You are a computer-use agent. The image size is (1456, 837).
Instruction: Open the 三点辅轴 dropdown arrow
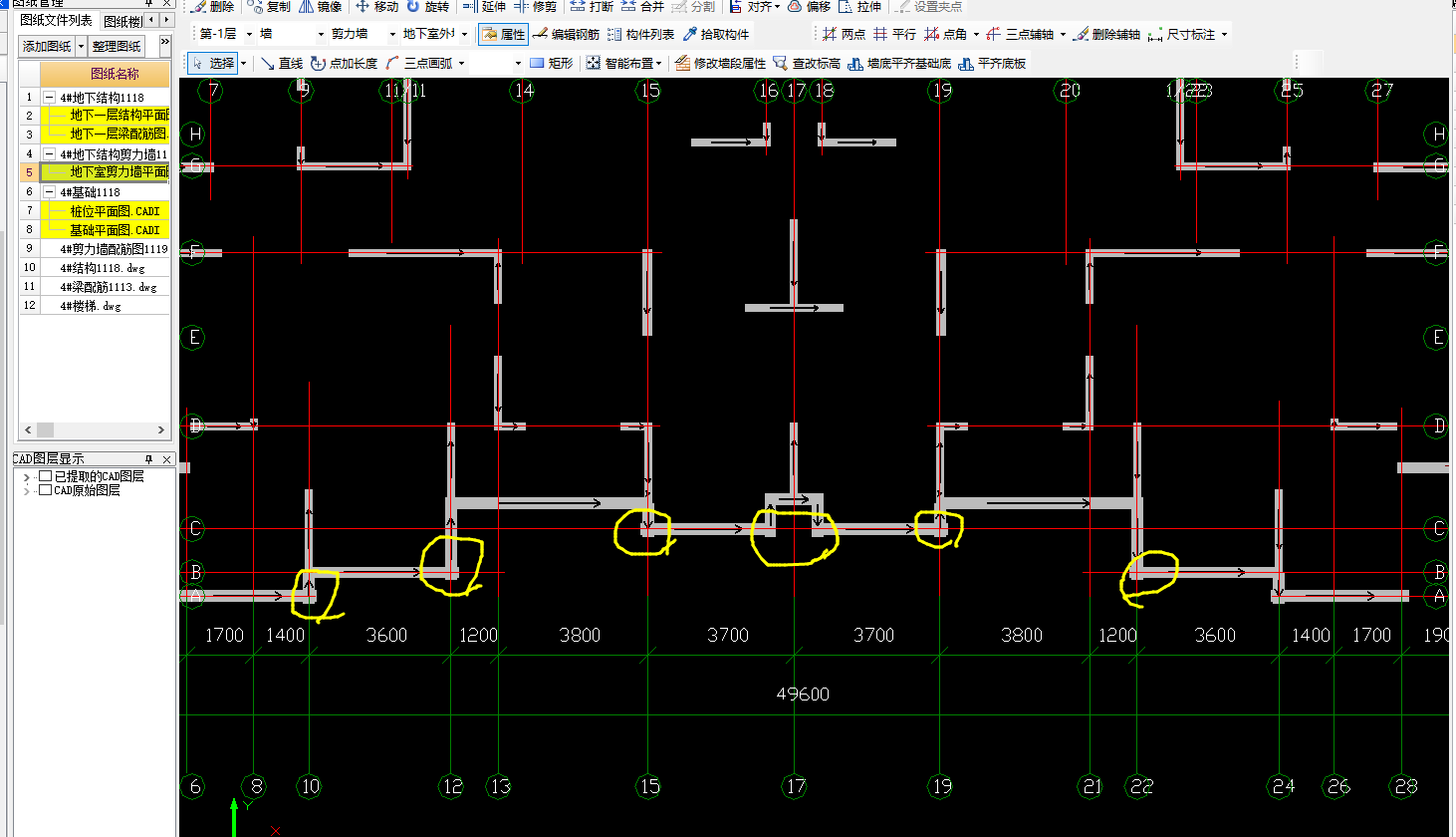[x=1063, y=34]
